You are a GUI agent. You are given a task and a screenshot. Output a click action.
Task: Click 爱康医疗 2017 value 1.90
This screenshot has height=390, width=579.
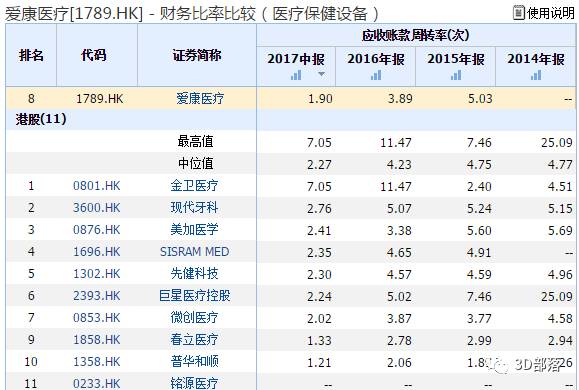(320, 99)
